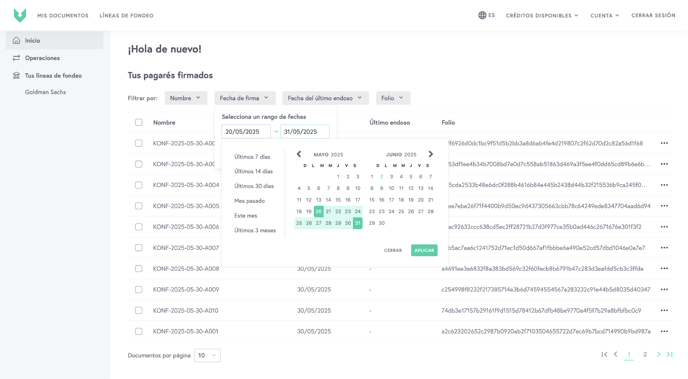The image size is (688, 379).
Task: Pick May 15 in the calendar
Action: [x=338, y=200]
